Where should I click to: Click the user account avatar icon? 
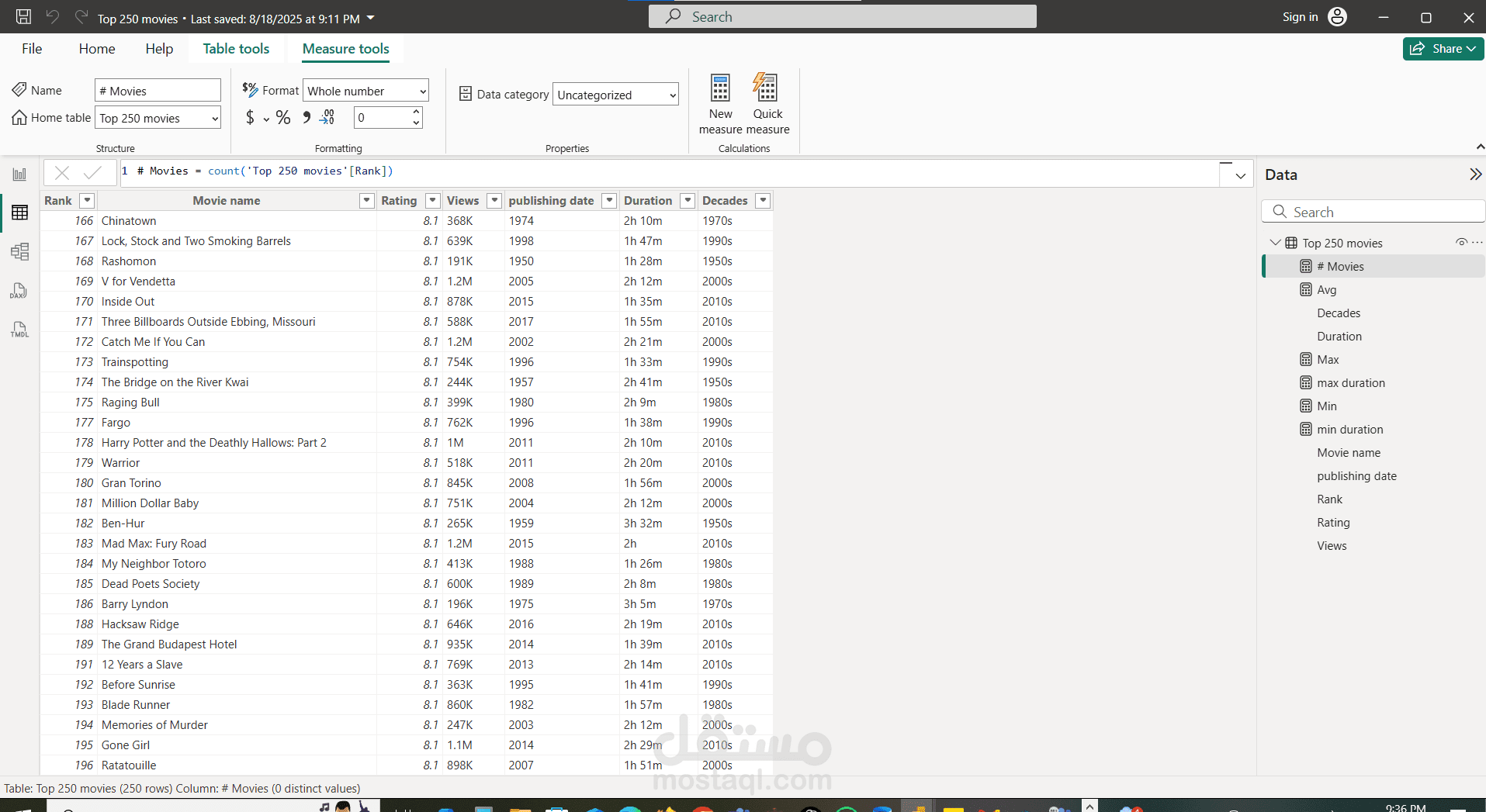click(x=1337, y=17)
